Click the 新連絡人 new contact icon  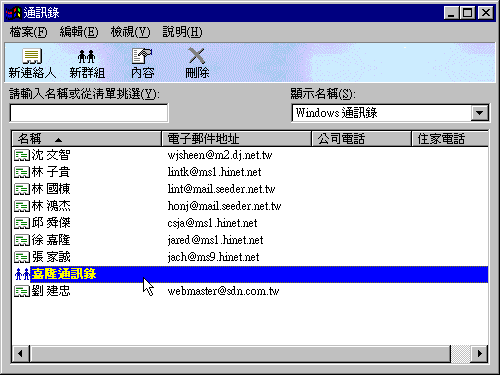32,56
